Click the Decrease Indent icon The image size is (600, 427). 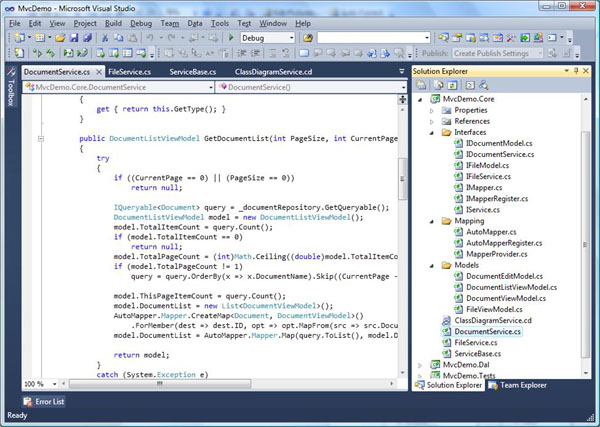tap(241, 53)
